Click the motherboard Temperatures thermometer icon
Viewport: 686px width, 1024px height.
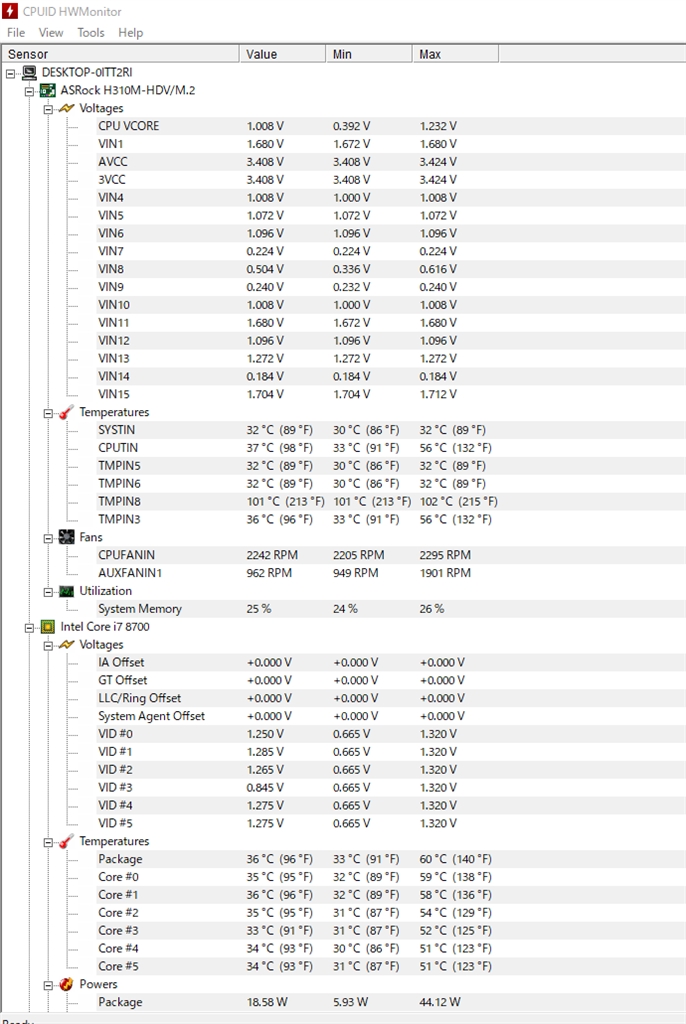click(x=67, y=412)
